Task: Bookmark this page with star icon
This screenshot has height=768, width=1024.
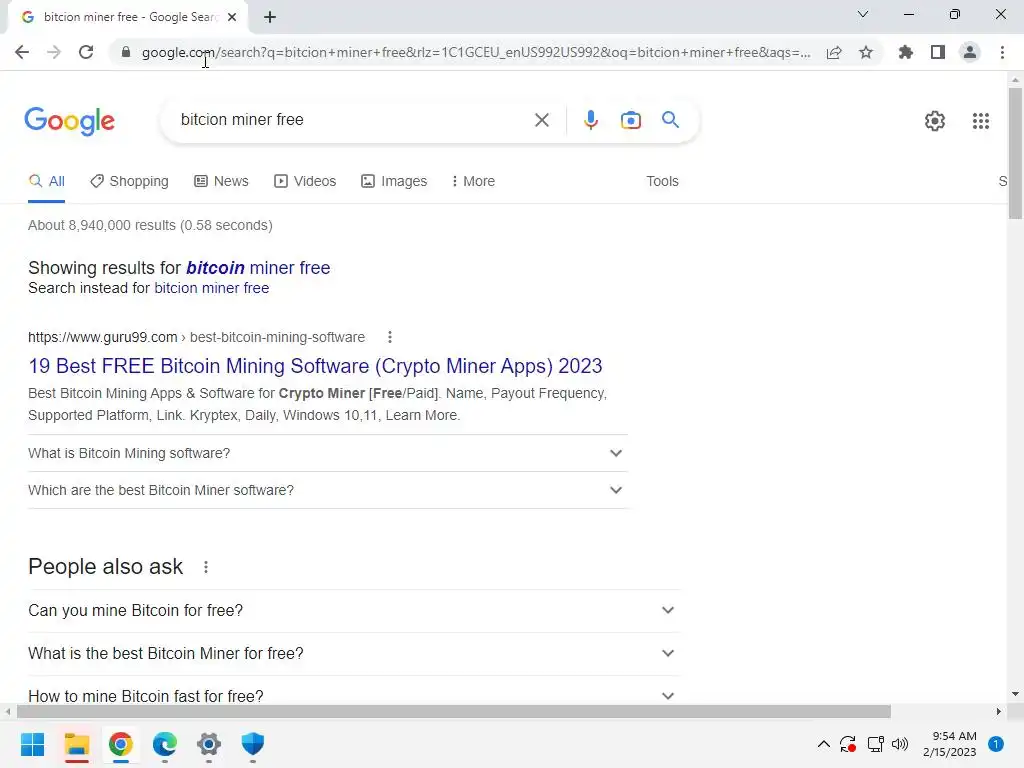Action: 865,52
